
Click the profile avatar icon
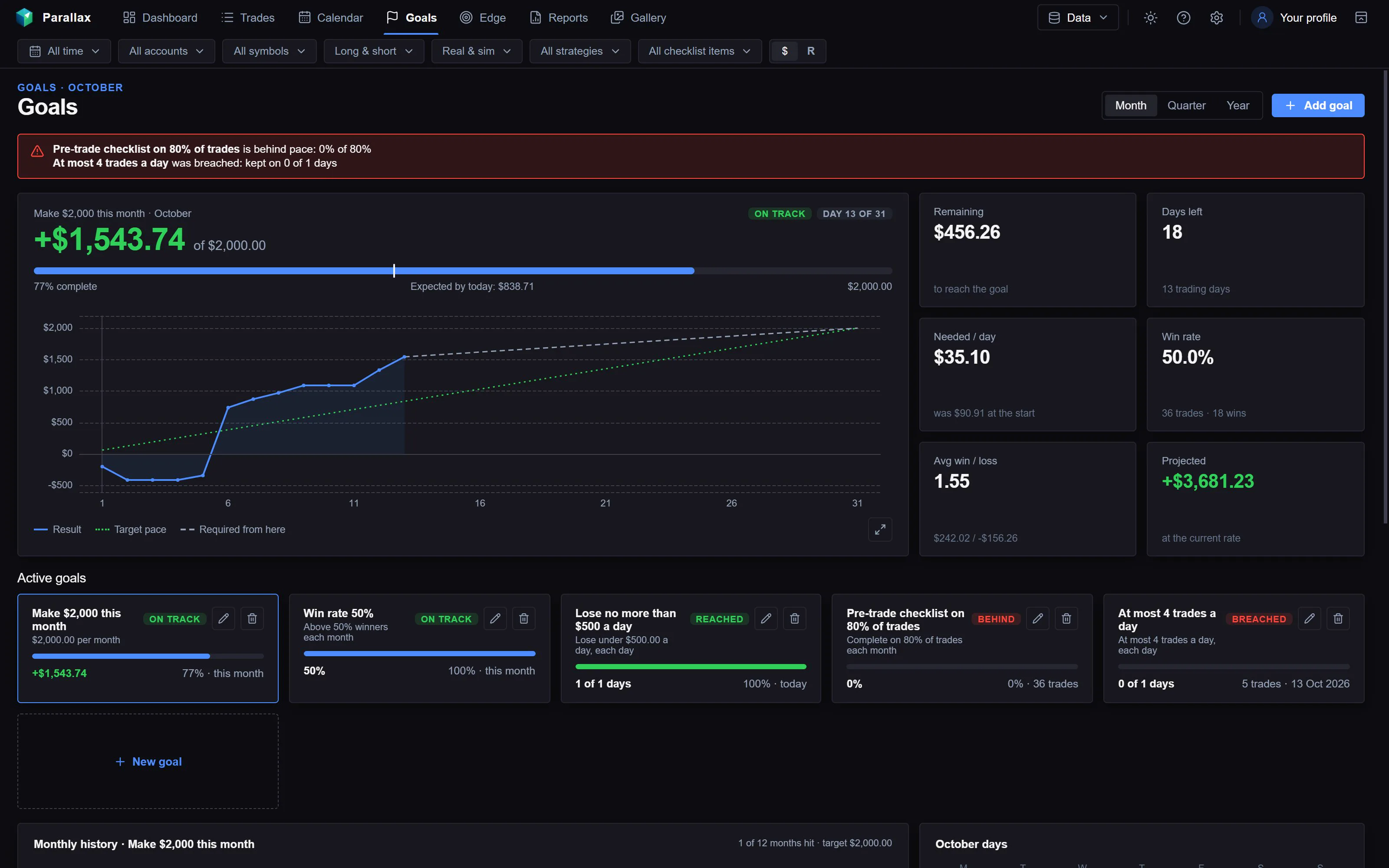[x=1261, y=18]
